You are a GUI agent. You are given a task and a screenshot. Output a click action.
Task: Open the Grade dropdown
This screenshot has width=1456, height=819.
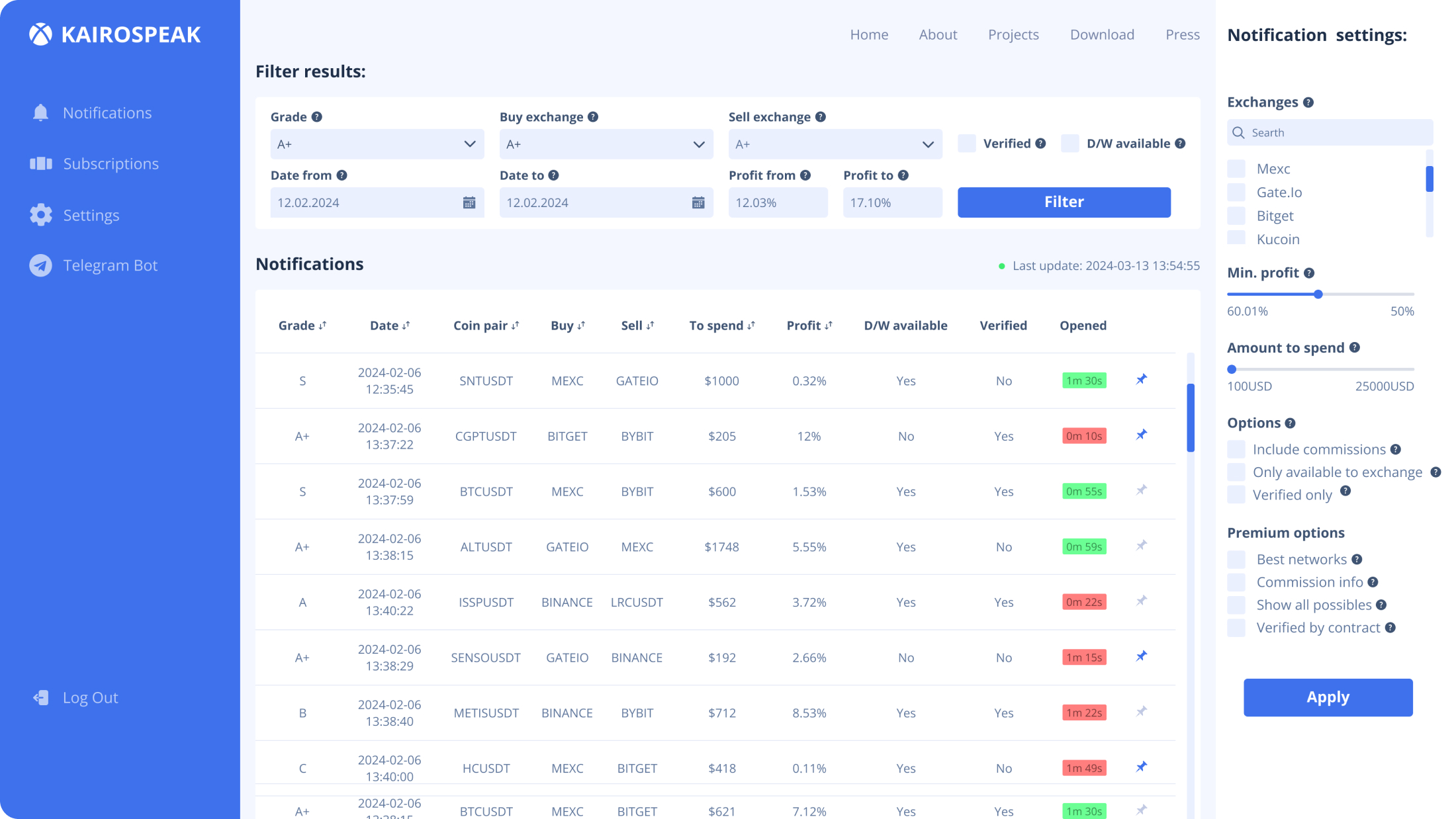pos(377,144)
